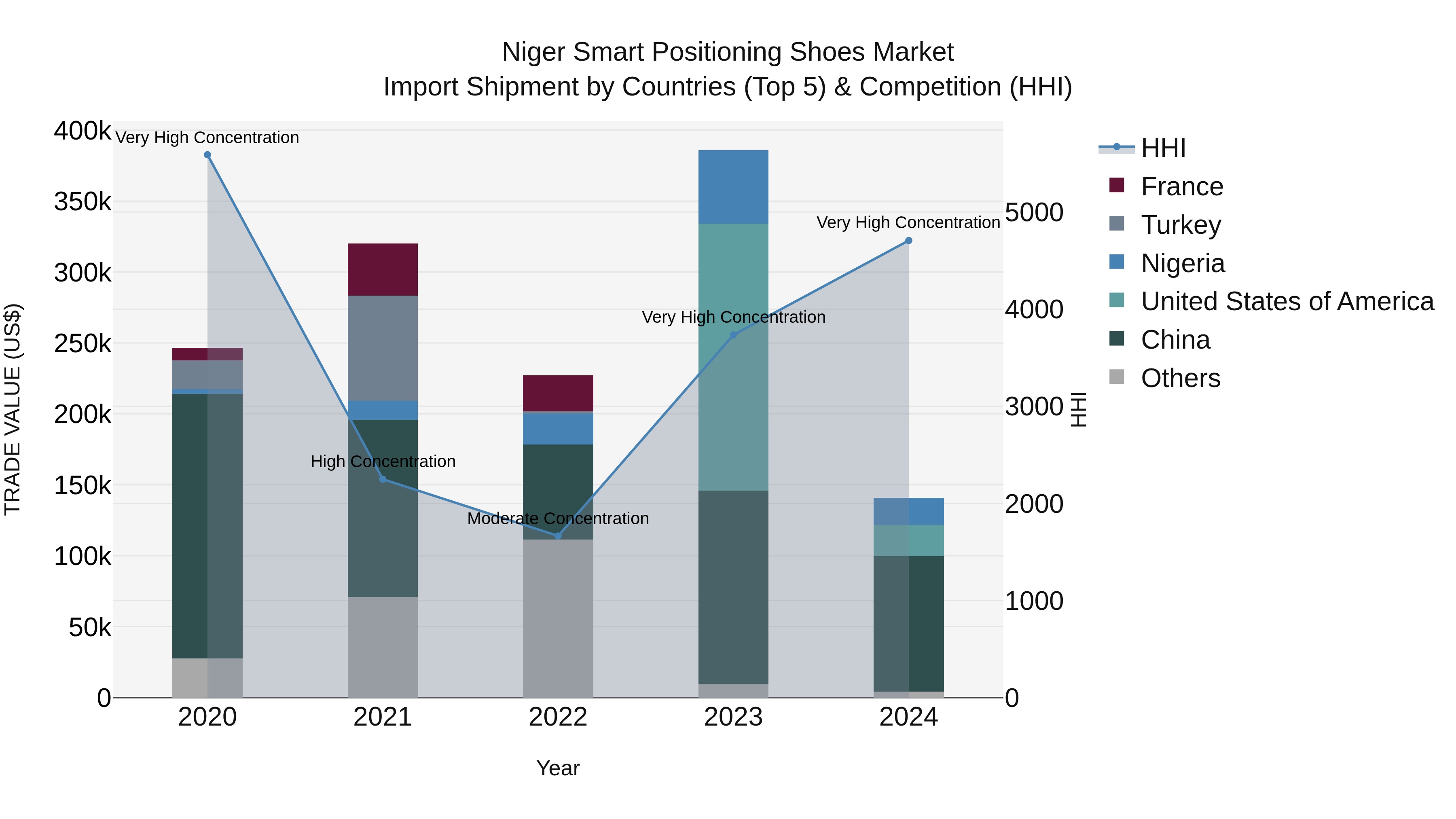
Task: Select the 2024 HHI data point
Action: (x=909, y=241)
